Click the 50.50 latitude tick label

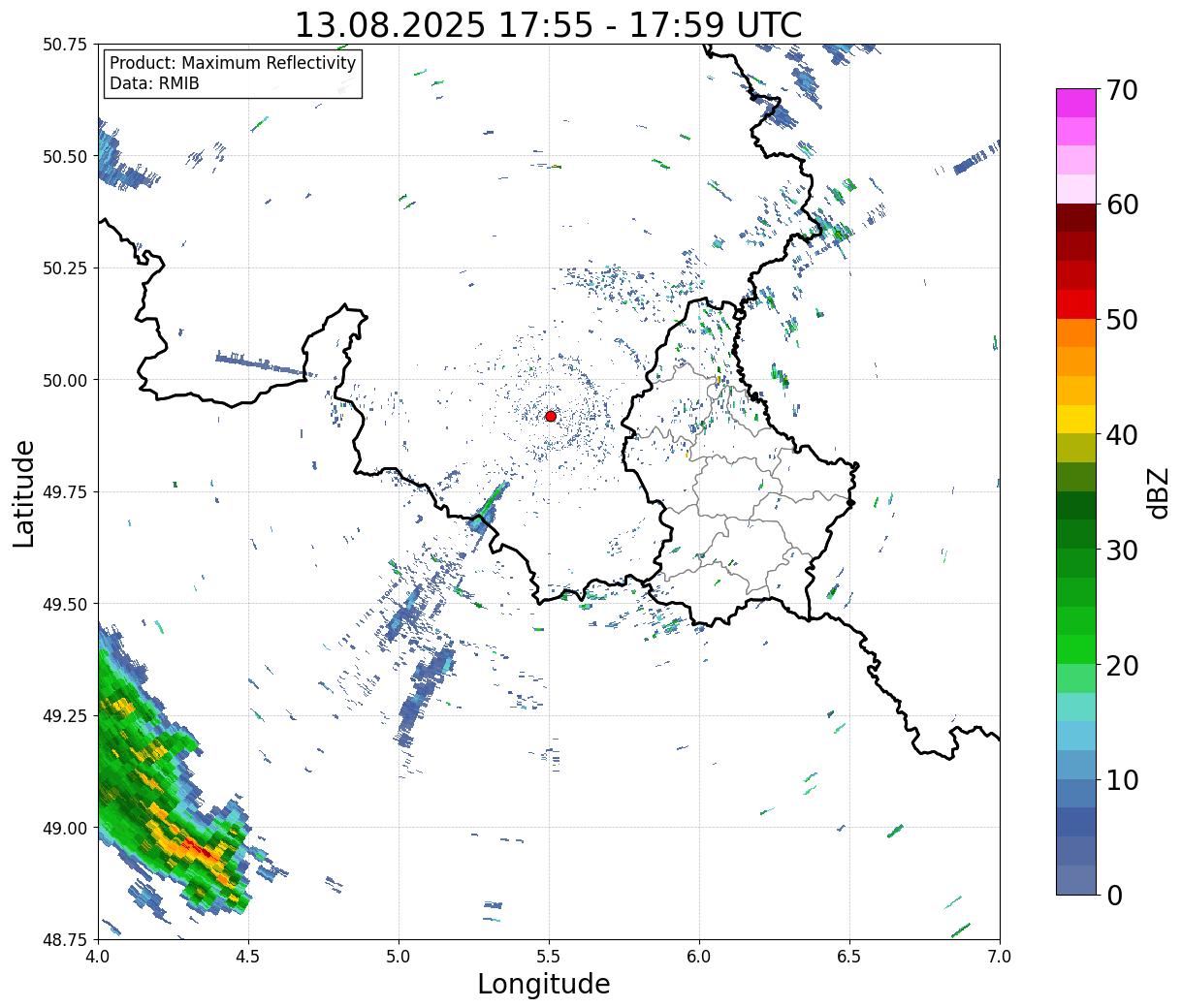click(x=65, y=156)
